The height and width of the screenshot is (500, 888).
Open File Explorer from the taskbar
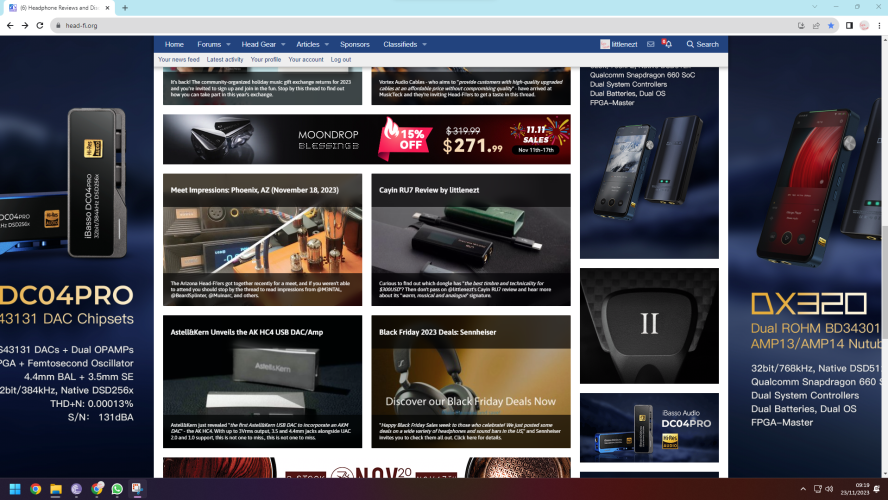(x=56, y=489)
